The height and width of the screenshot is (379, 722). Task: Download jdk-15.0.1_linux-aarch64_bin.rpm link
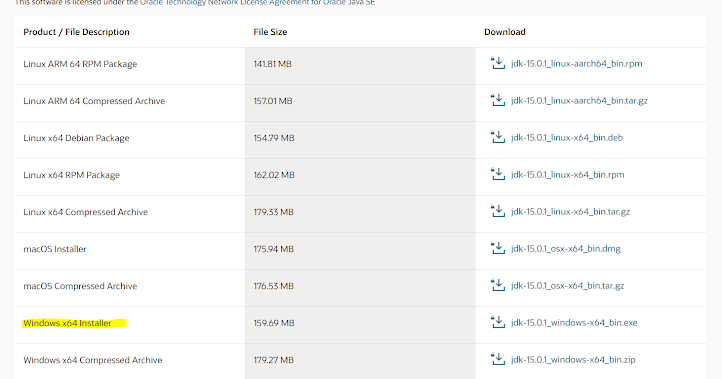click(576, 64)
